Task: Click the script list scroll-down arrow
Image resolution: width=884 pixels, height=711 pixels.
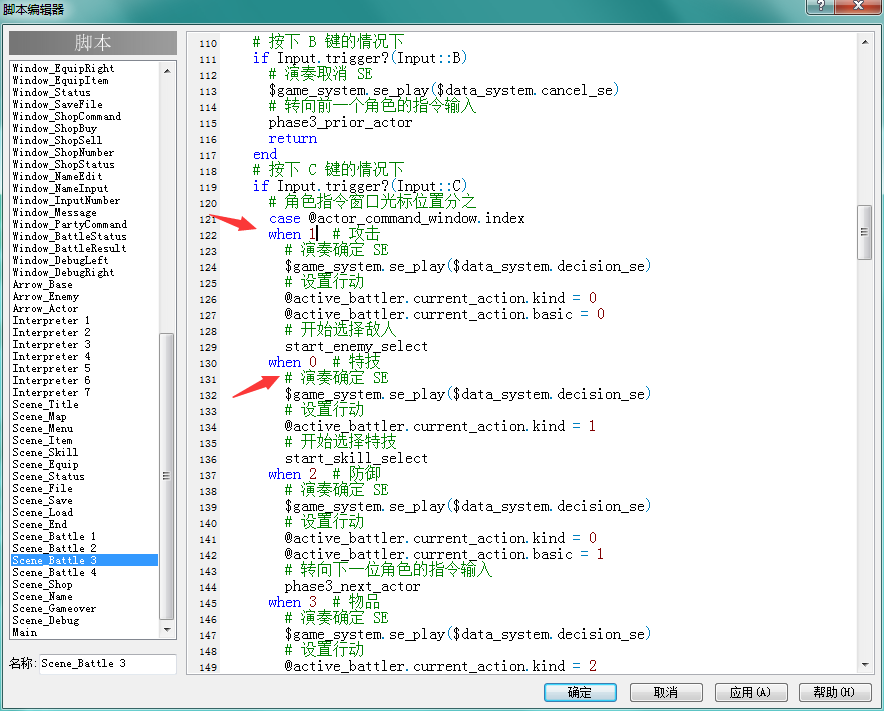Action: tap(167, 629)
